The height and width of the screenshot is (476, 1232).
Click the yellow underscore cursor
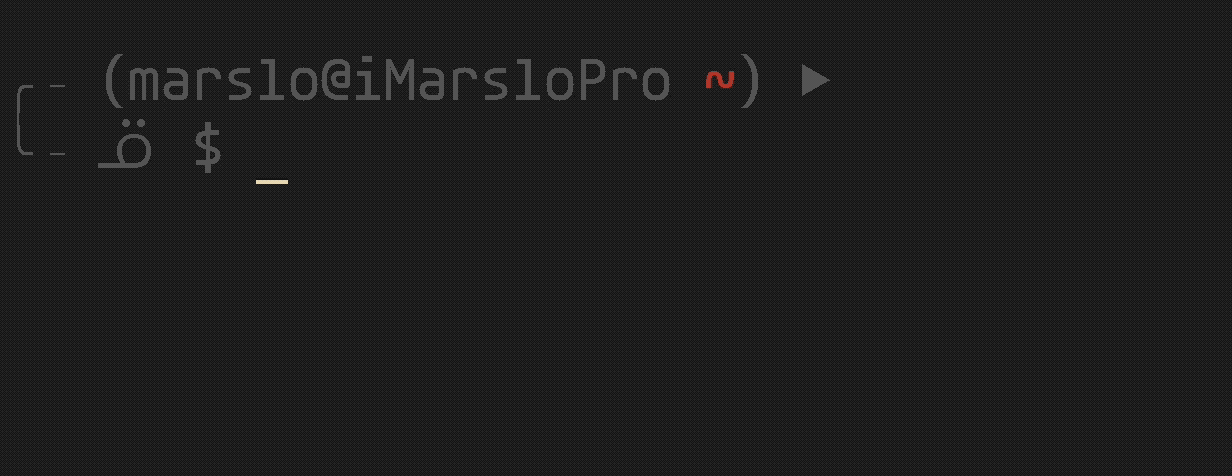click(x=272, y=183)
